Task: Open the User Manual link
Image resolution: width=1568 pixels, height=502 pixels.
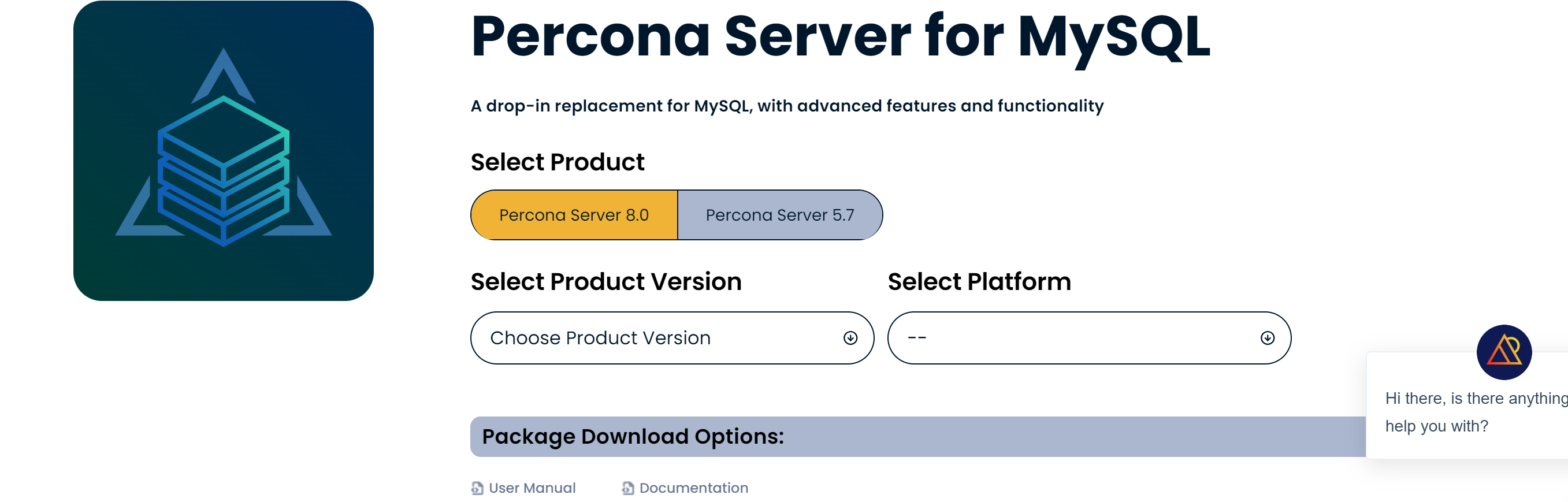Action: [x=532, y=488]
